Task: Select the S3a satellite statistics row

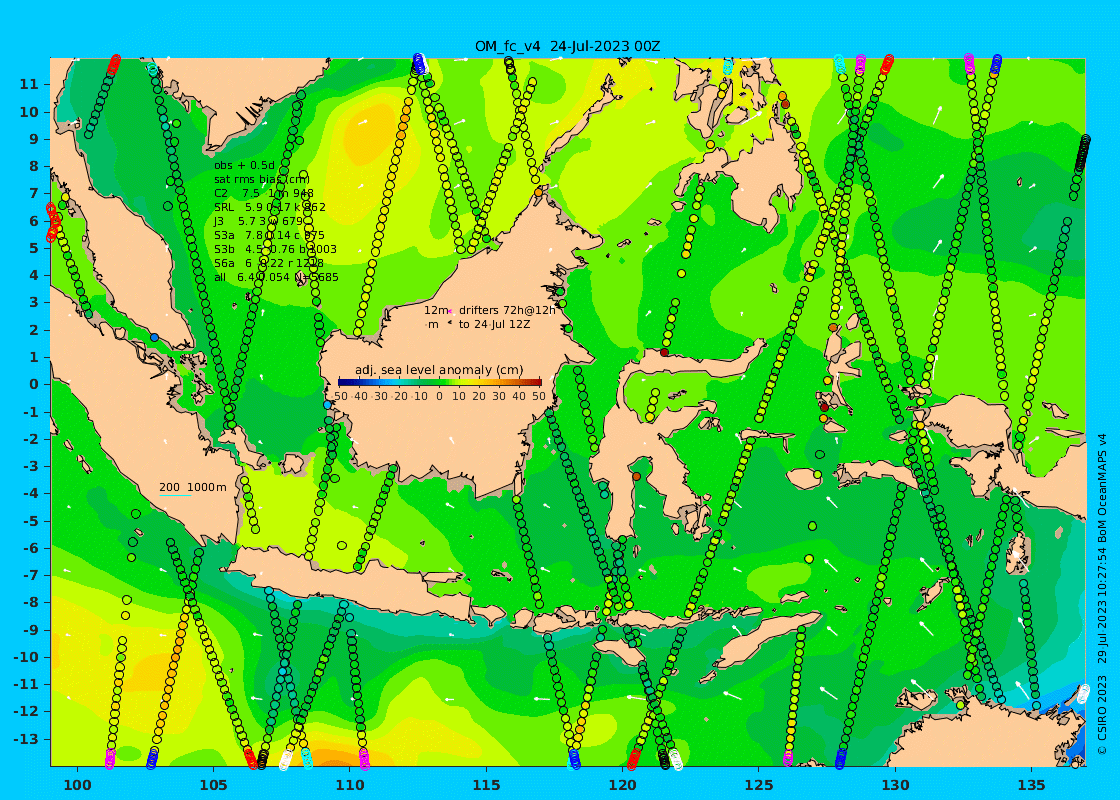Action: coord(269,235)
